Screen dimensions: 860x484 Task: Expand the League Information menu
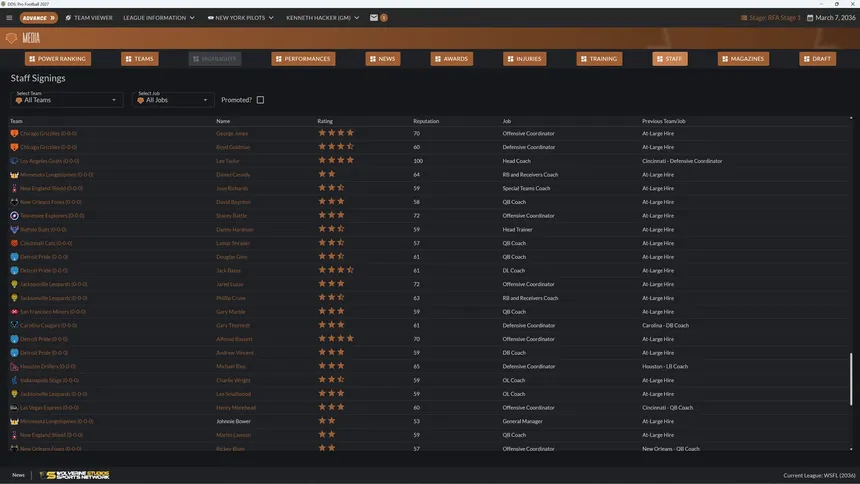point(159,18)
